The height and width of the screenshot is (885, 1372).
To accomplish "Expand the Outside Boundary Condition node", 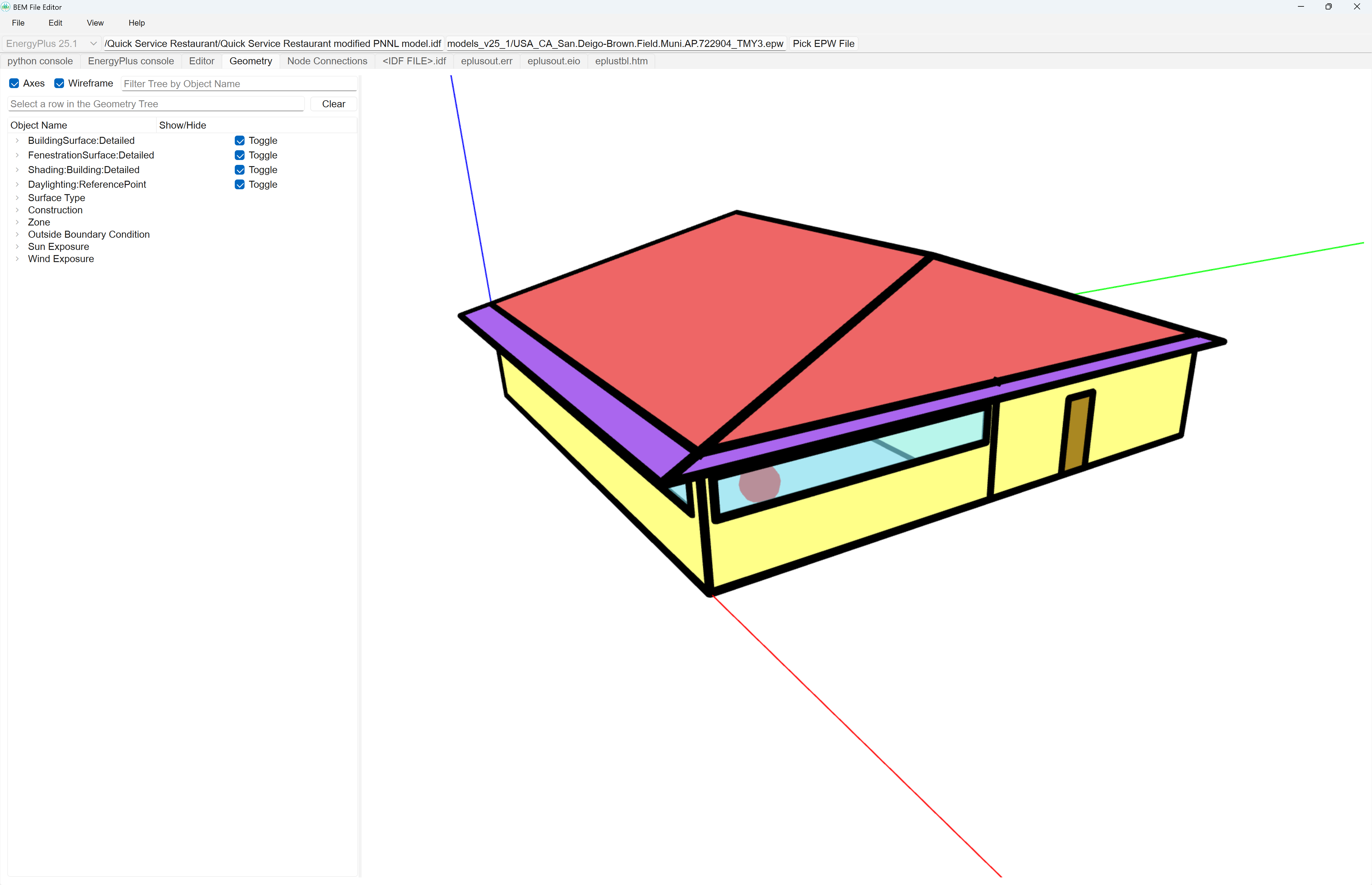I will (17, 234).
